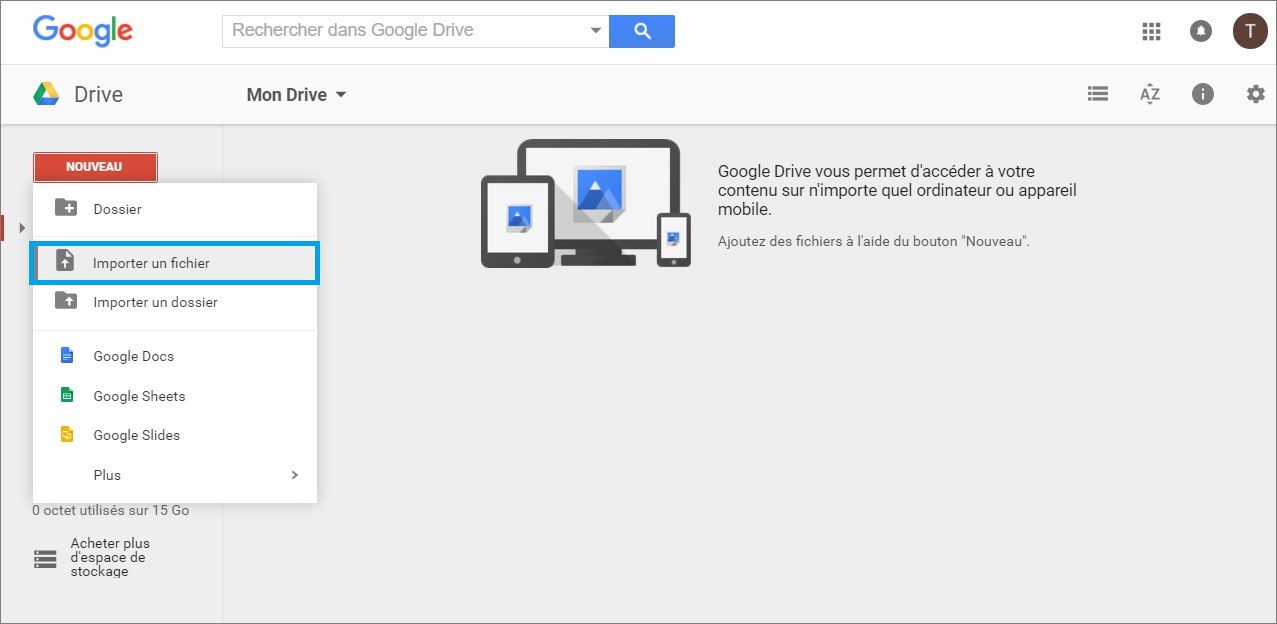Open Drive settings gear
Image resolution: width=1277 pixels, height=624 pixels.
pos(1255,93)
